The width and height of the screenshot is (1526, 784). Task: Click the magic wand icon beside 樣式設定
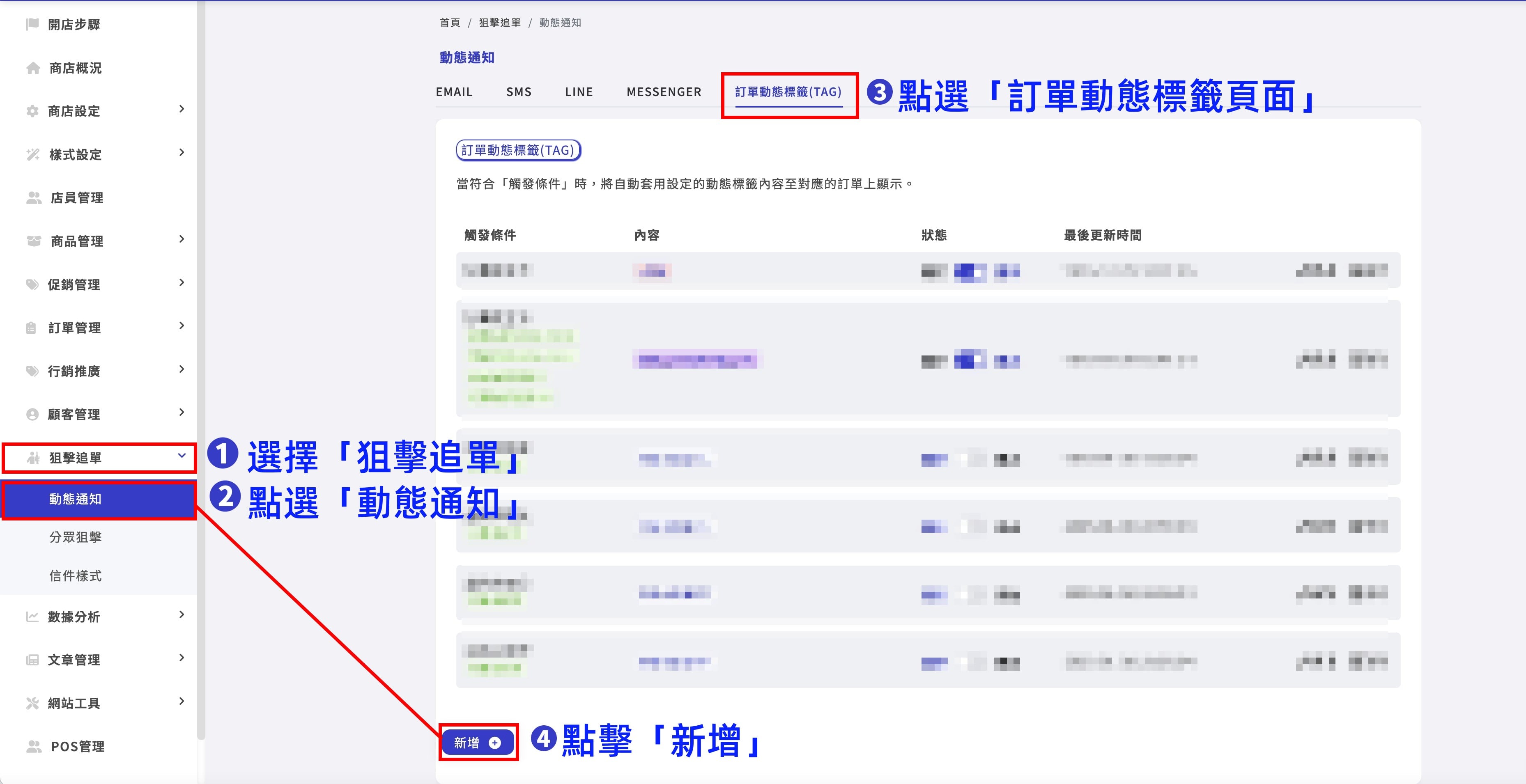(33, 155)
